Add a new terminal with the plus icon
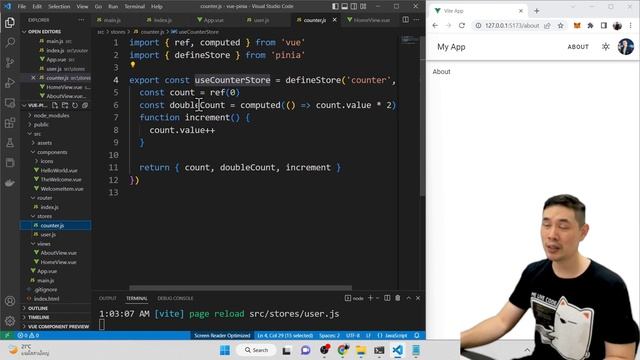The image size is (640, 360). [370, 298]
